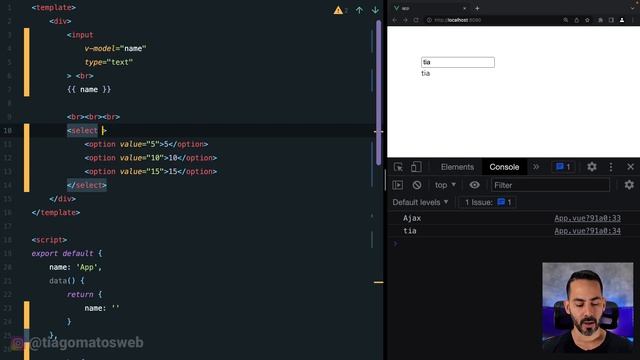This screenshot has width=640, height=360.
Task: Click the closing select tag in code
Action: pyautogui.click(x=87, y=185)
